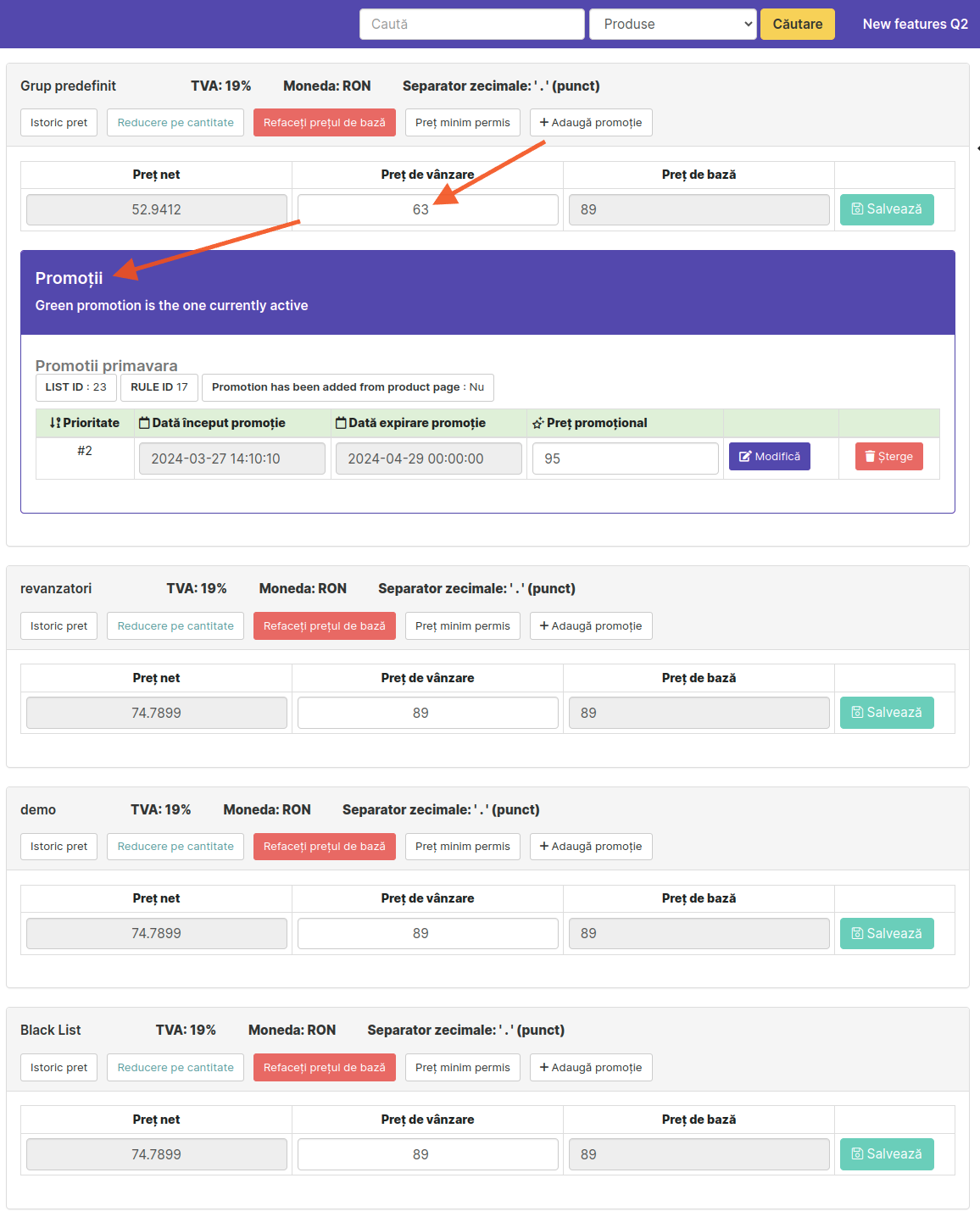Click the 'Promotion has been added from product page' label

(x=348, y=387)
